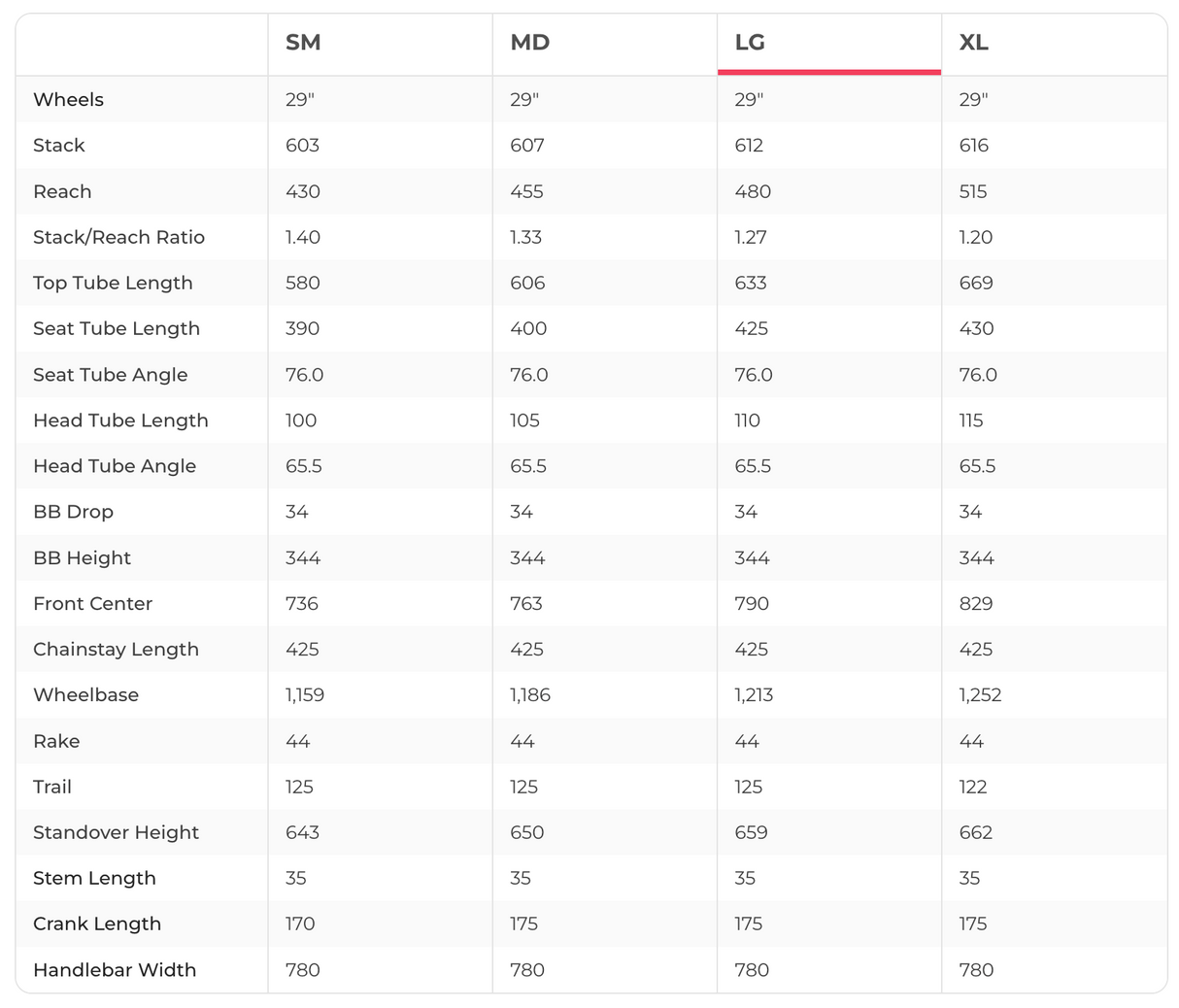
Task: Click the Head Tube Angle row label
Action: tap(115, 466)
